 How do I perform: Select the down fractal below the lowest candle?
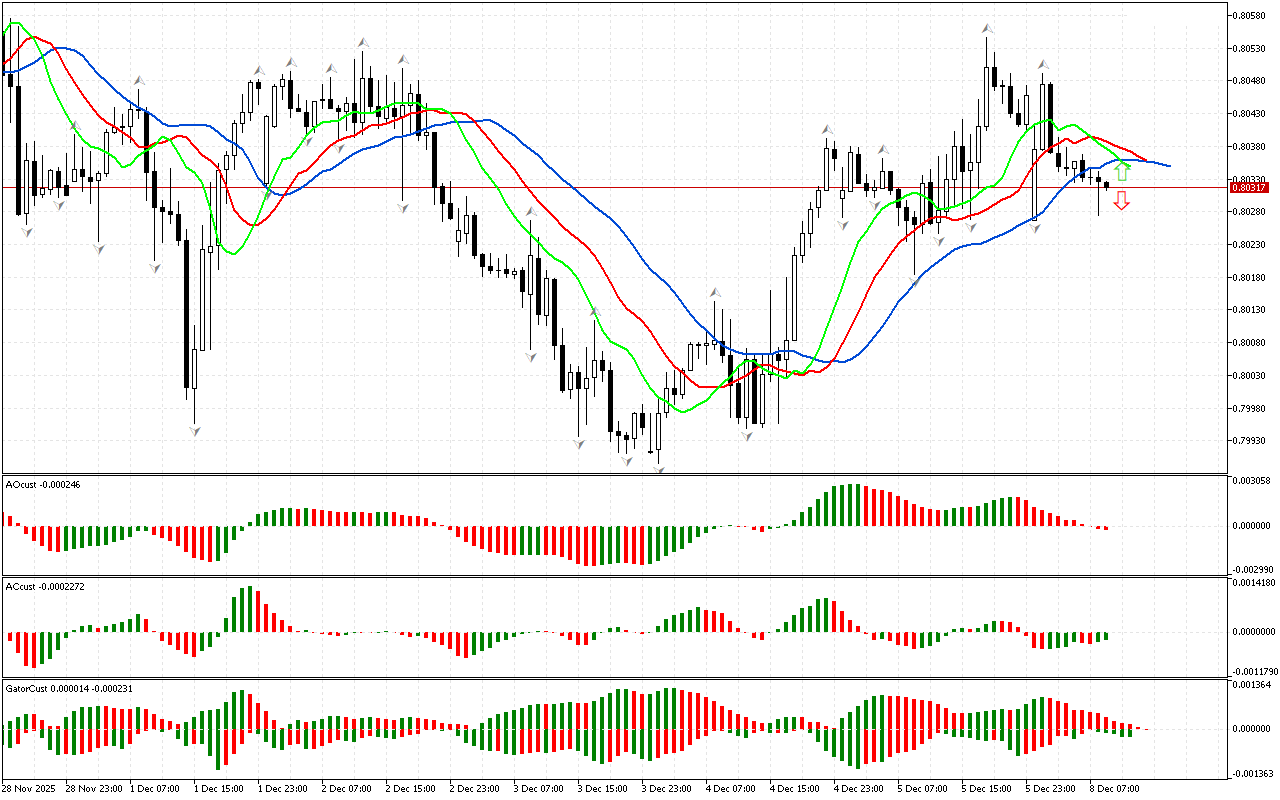658,467
